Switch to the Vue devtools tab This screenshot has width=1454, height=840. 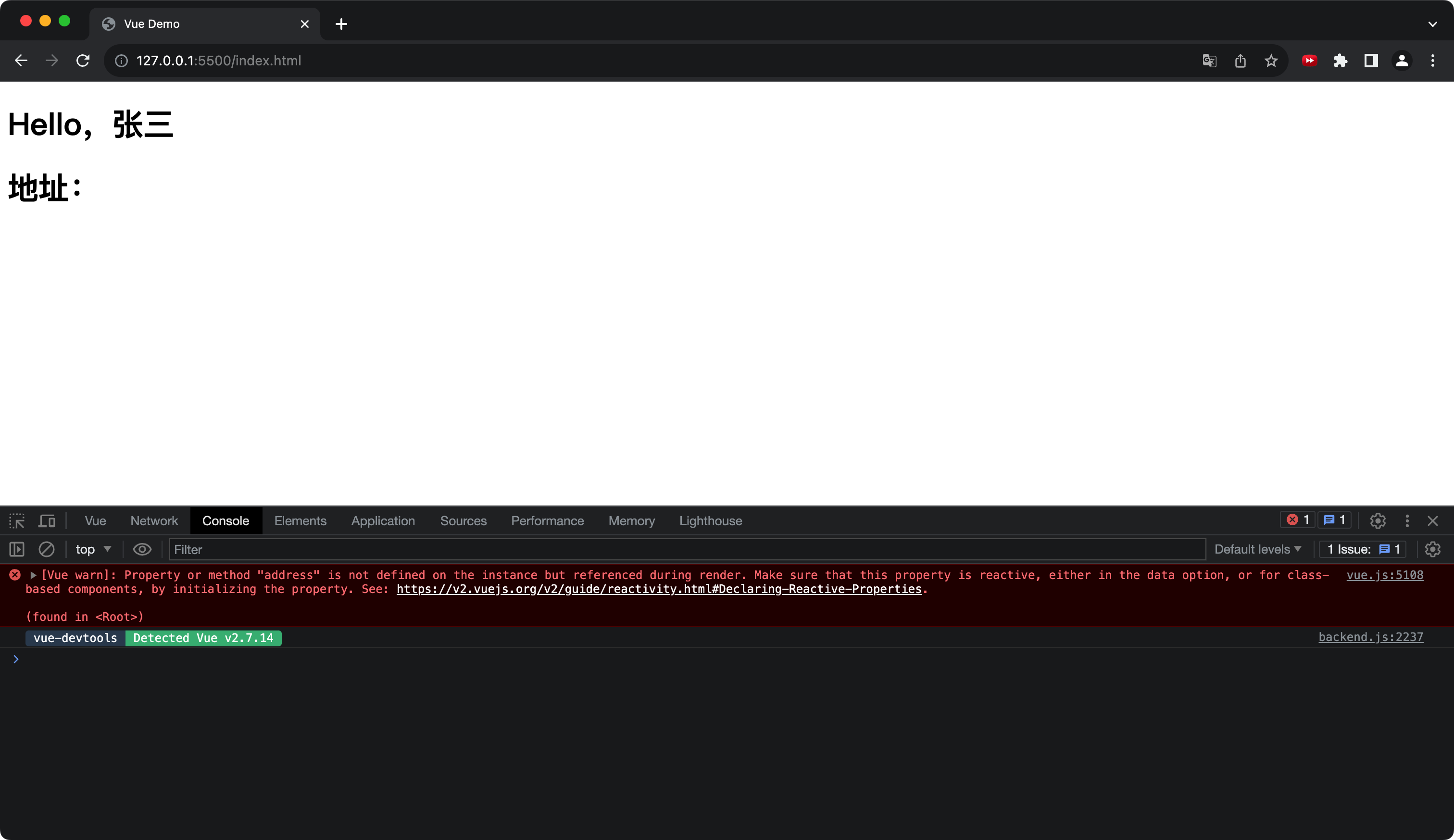click(95, 521)
